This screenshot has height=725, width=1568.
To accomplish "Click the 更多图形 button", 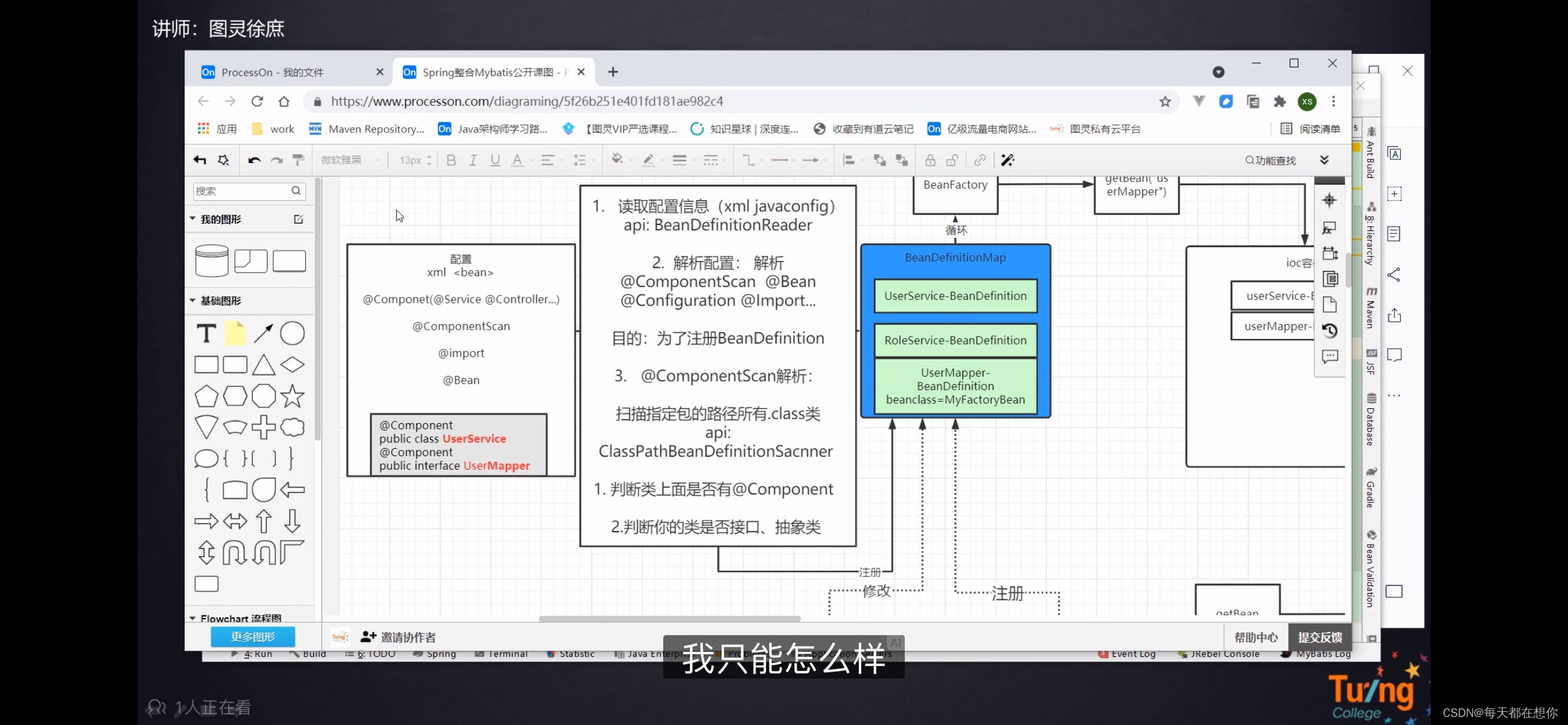I will (x=253, y=636).
